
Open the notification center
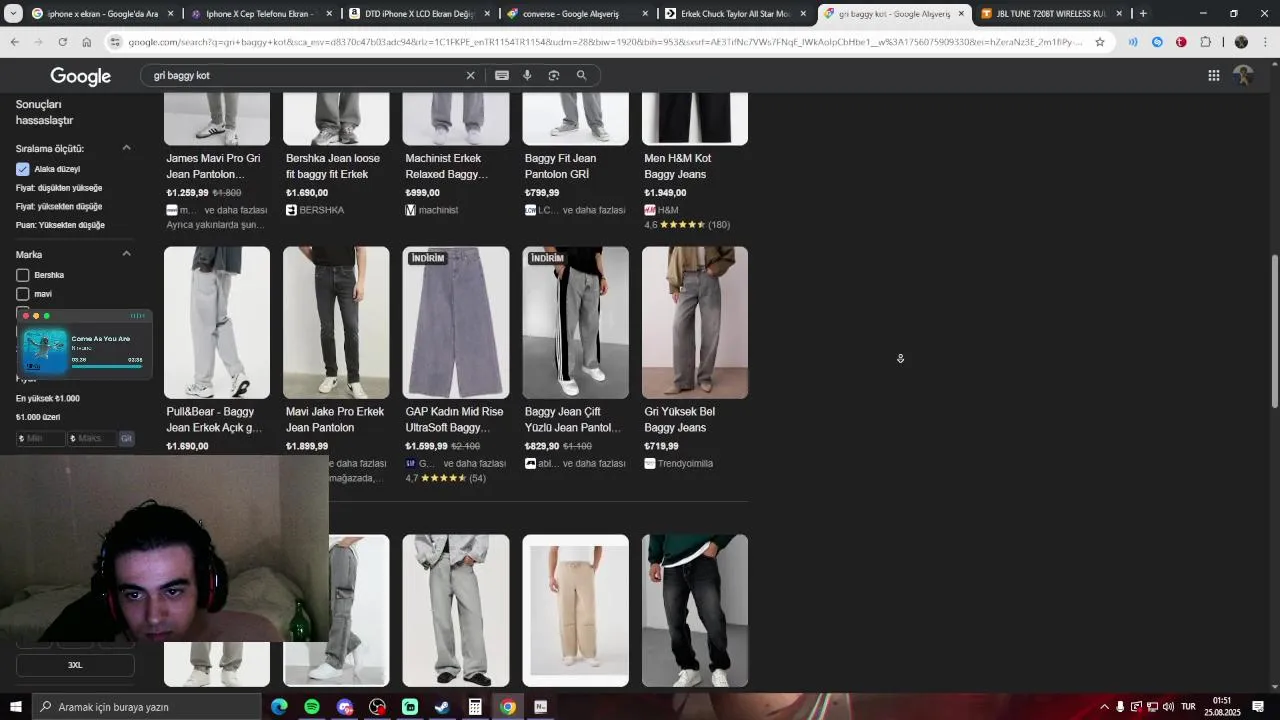[1258, 707]
